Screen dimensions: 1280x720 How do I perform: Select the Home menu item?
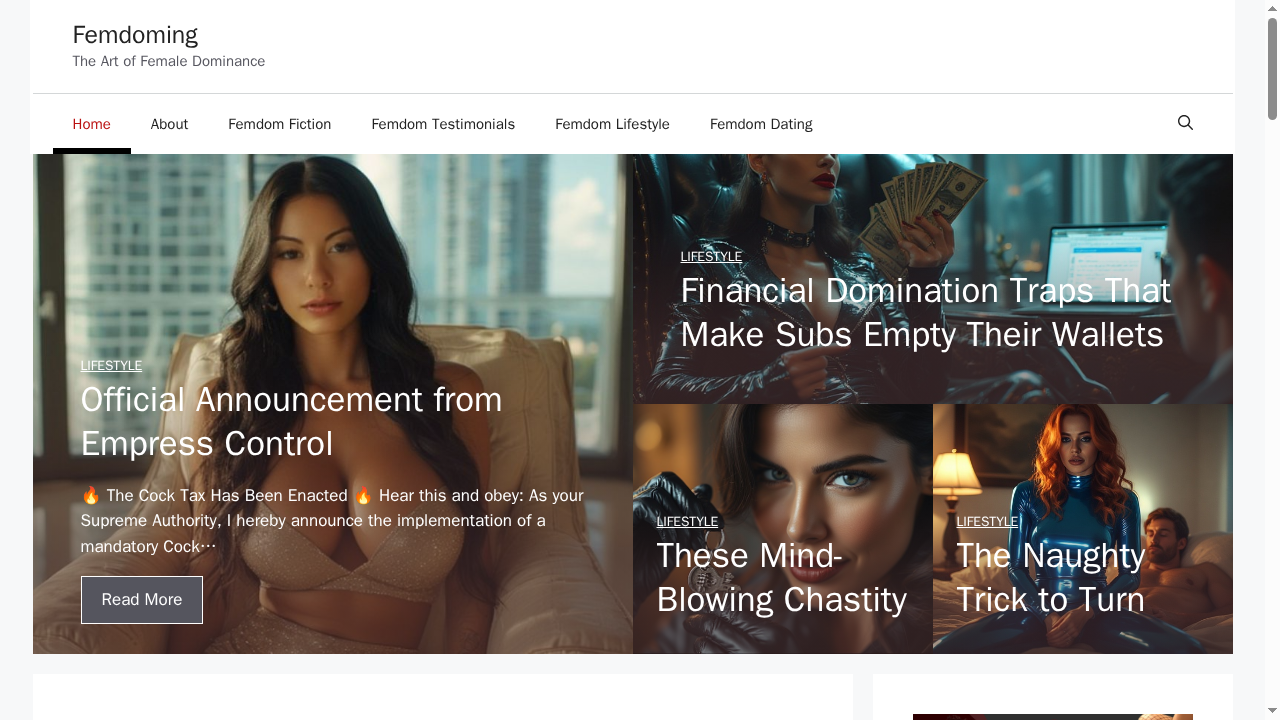coord(91,124)
